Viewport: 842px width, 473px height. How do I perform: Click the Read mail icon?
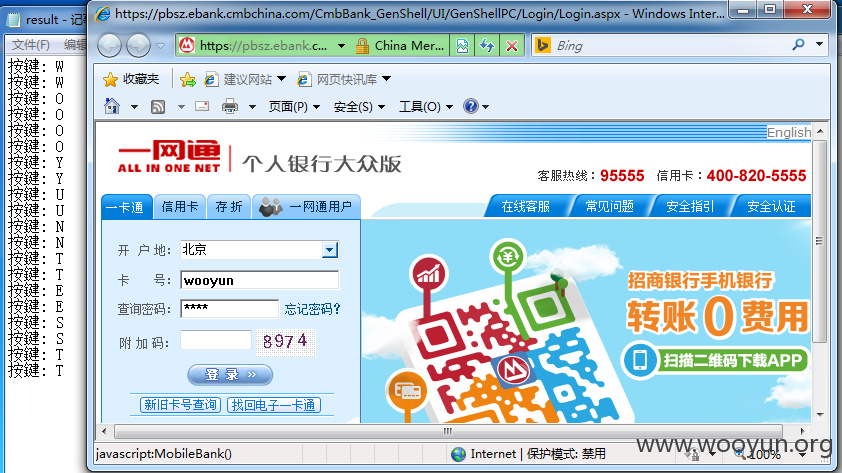[x=202, y=106]
